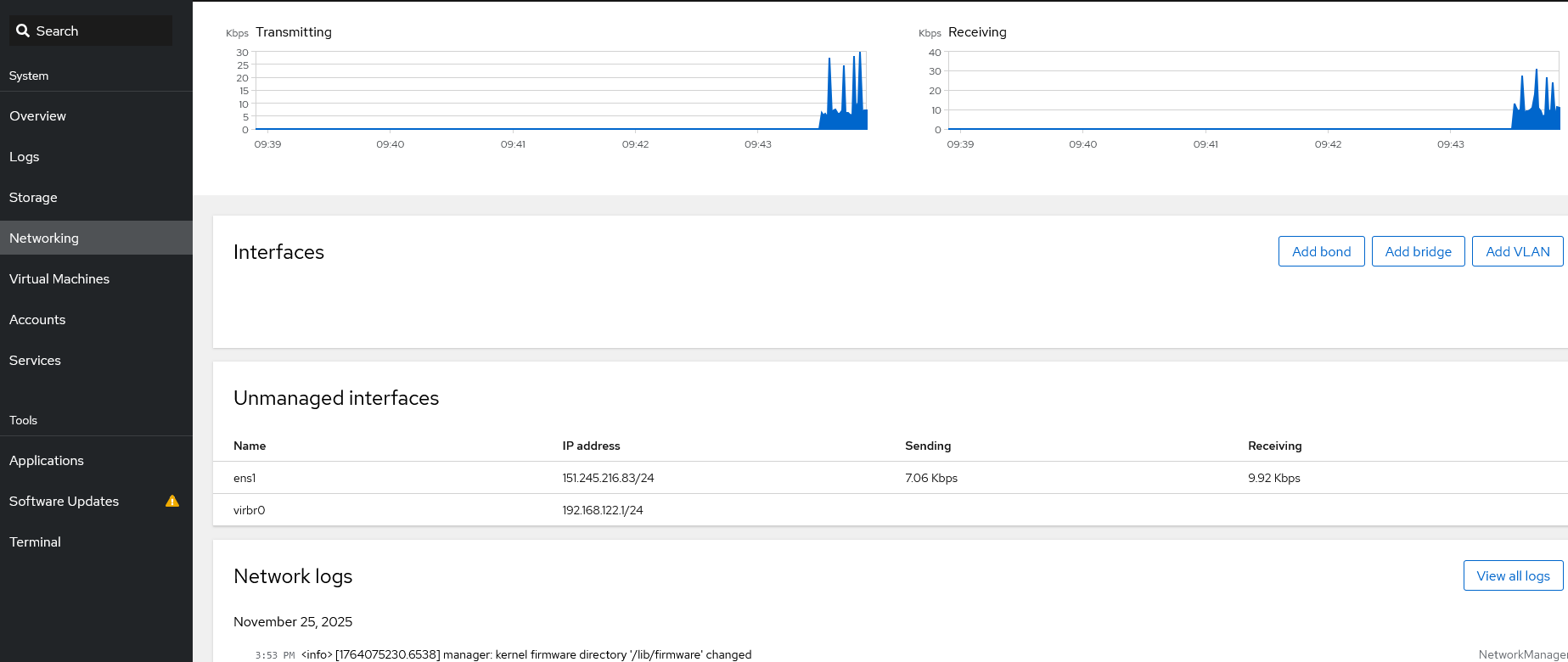Open the Software Updates page
This screenshot has height=662, width=1568.
click(64, 502)
